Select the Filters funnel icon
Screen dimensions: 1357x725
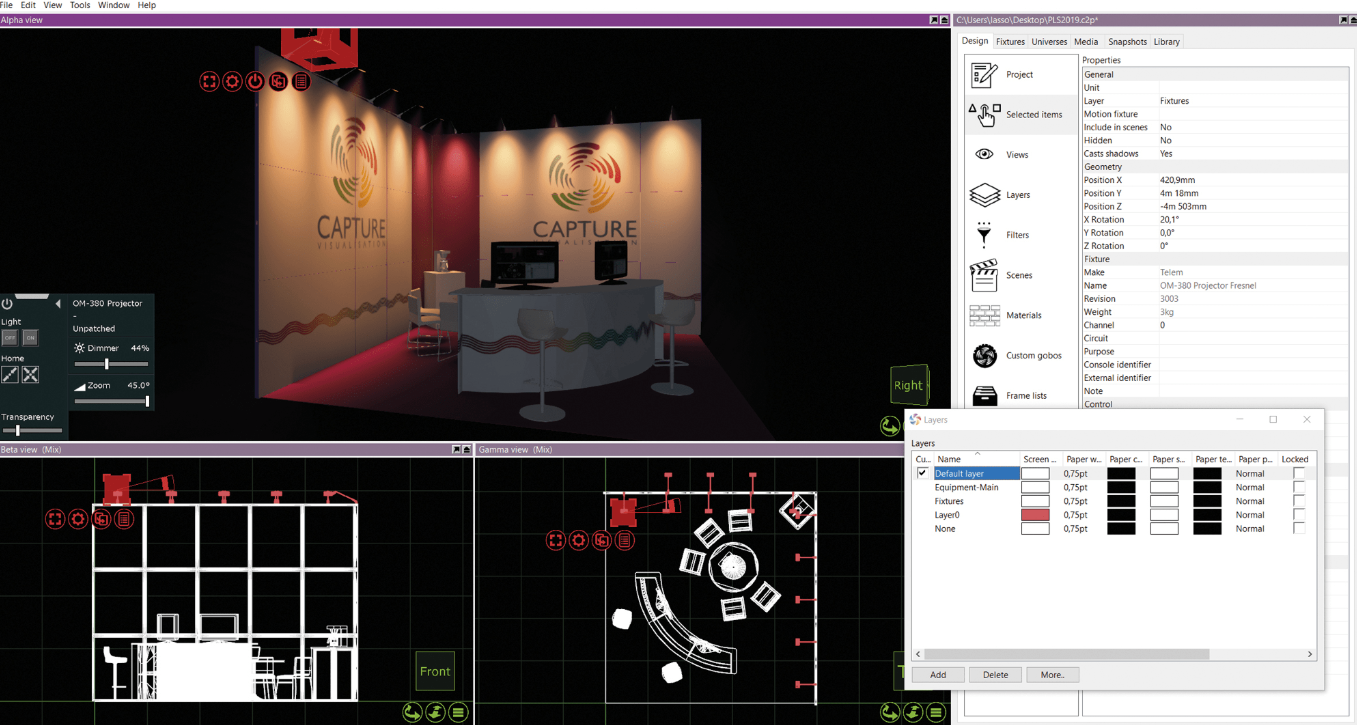coord(985,235)
